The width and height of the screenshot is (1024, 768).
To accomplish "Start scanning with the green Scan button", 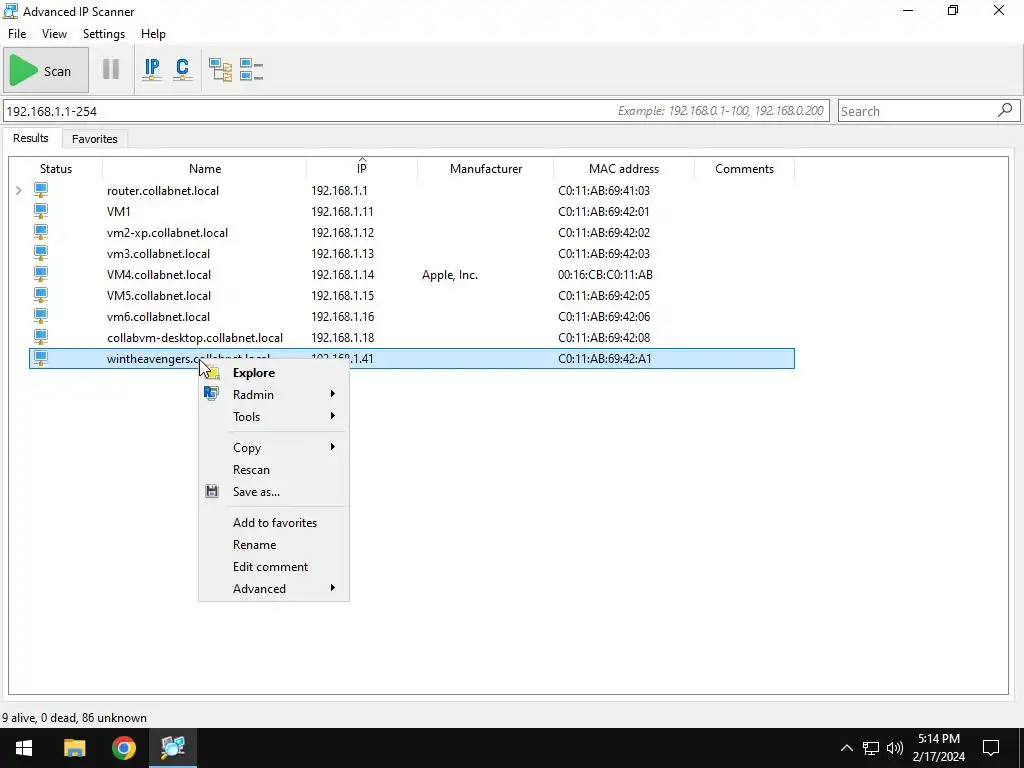I will (45, 71).
